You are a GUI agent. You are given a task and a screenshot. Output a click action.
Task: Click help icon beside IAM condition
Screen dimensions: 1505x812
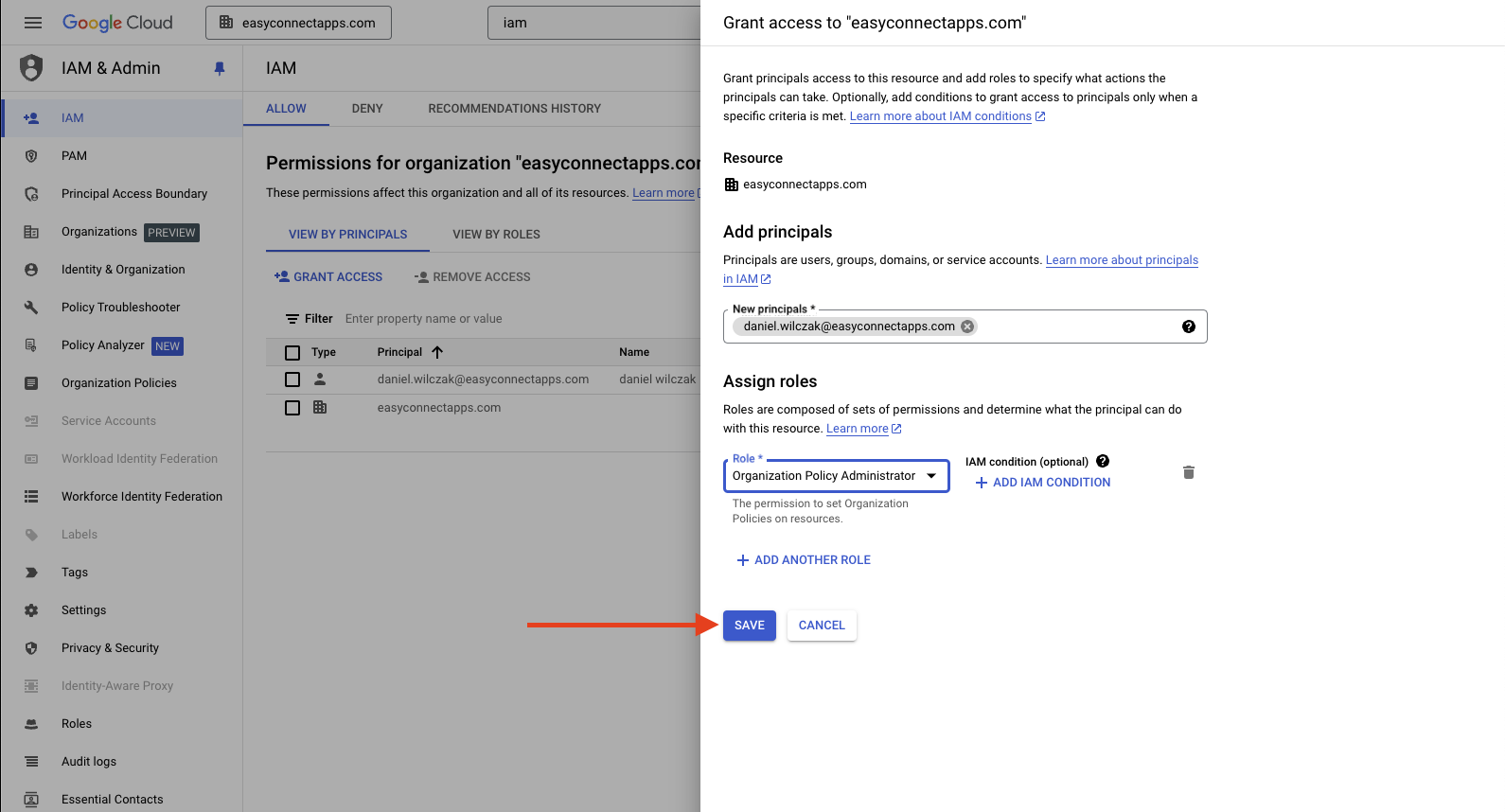coord(1103,461)
